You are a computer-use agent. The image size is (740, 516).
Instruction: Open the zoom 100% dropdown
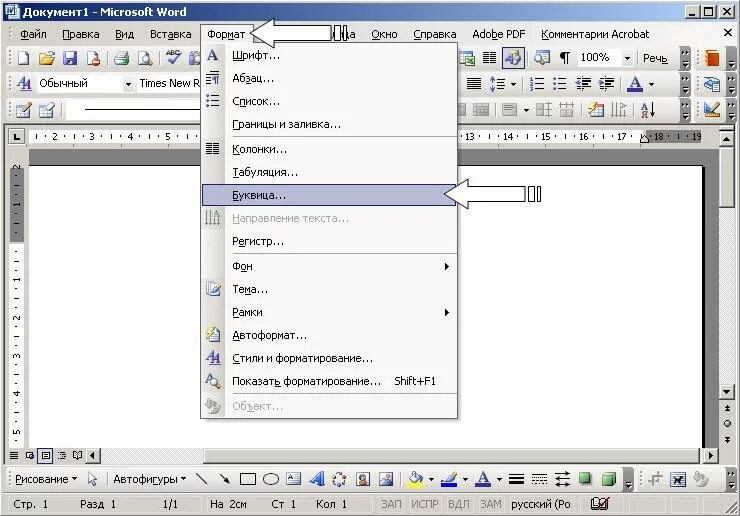[x=627, y=59]
